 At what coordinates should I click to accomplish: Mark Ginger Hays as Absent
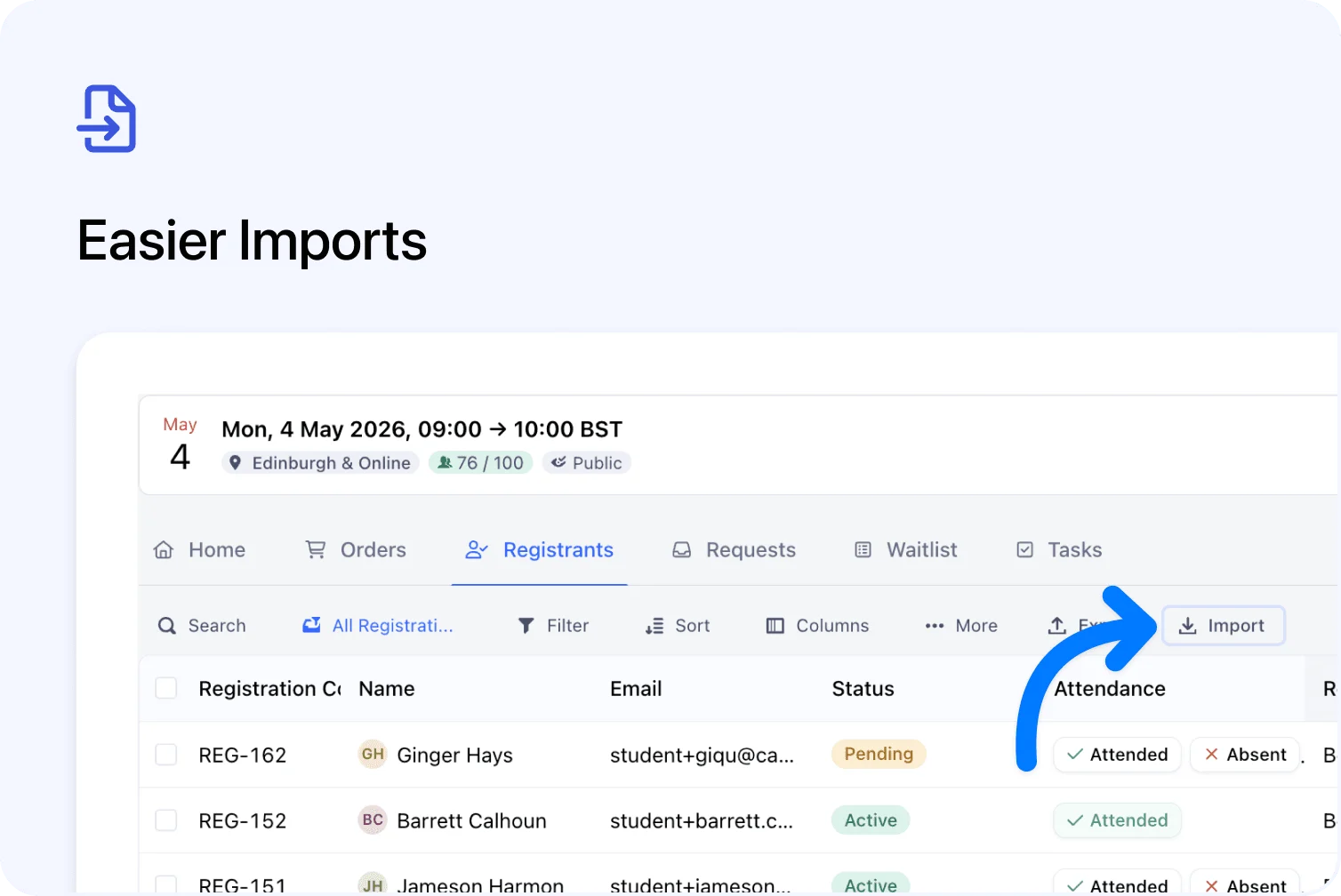tap(1245, 755)
